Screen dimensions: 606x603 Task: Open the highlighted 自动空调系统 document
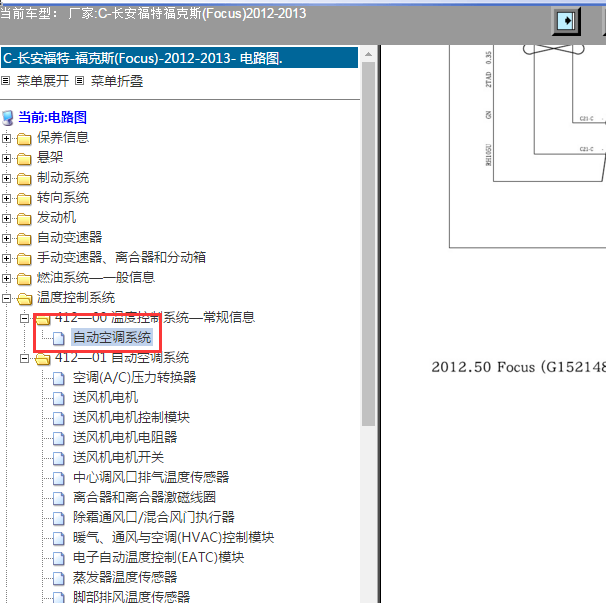(x=112, y=337)
